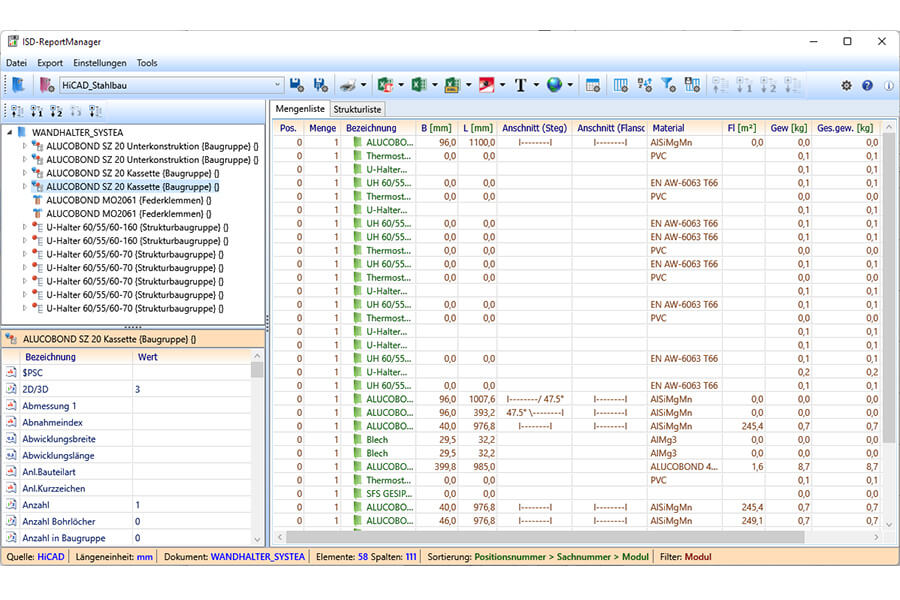
Task: Click the Excel icon with the yellow label
Action: click(x=453, y=85)
